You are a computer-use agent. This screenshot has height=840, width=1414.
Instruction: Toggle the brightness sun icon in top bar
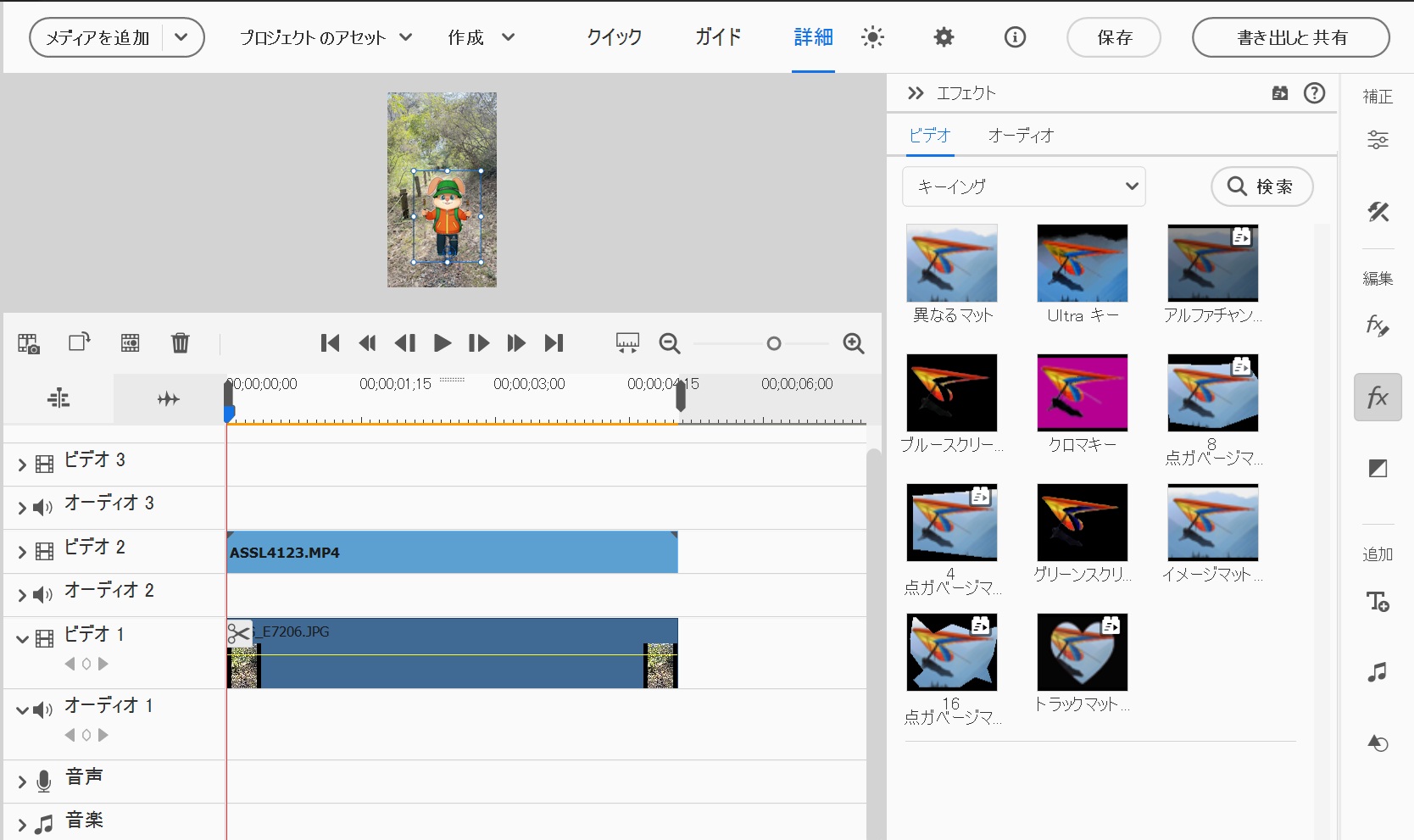coord(872,37)
